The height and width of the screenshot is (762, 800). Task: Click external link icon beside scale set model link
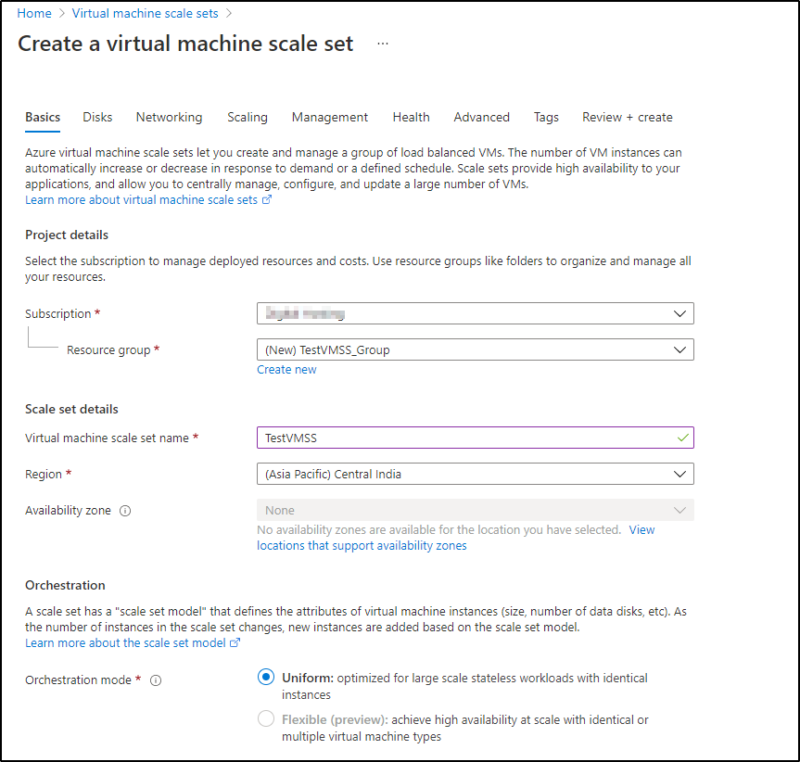[235, 643]
